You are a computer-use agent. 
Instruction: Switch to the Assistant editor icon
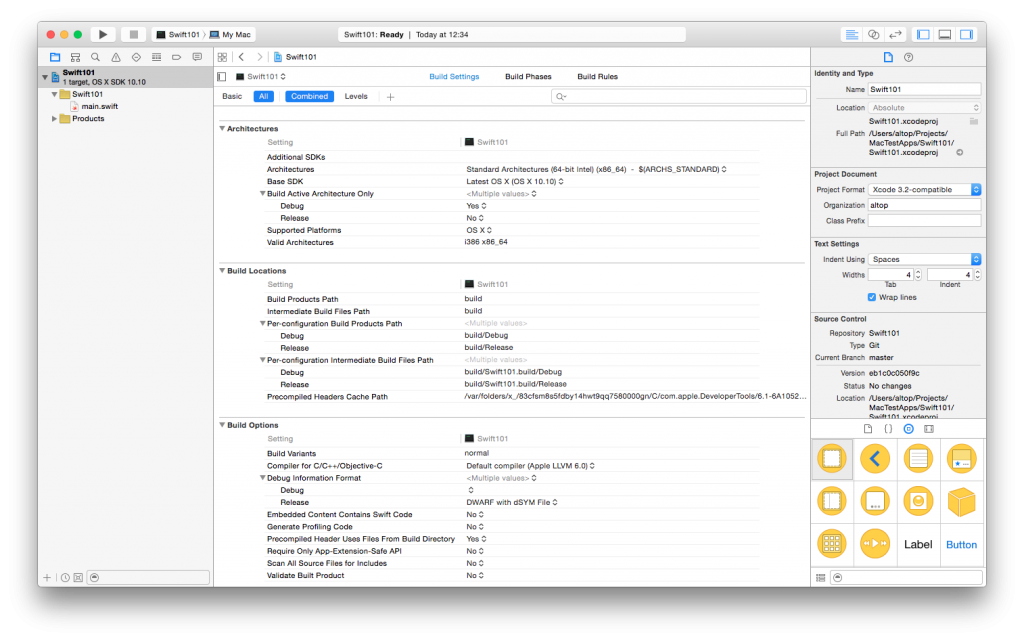pos(874,34)
